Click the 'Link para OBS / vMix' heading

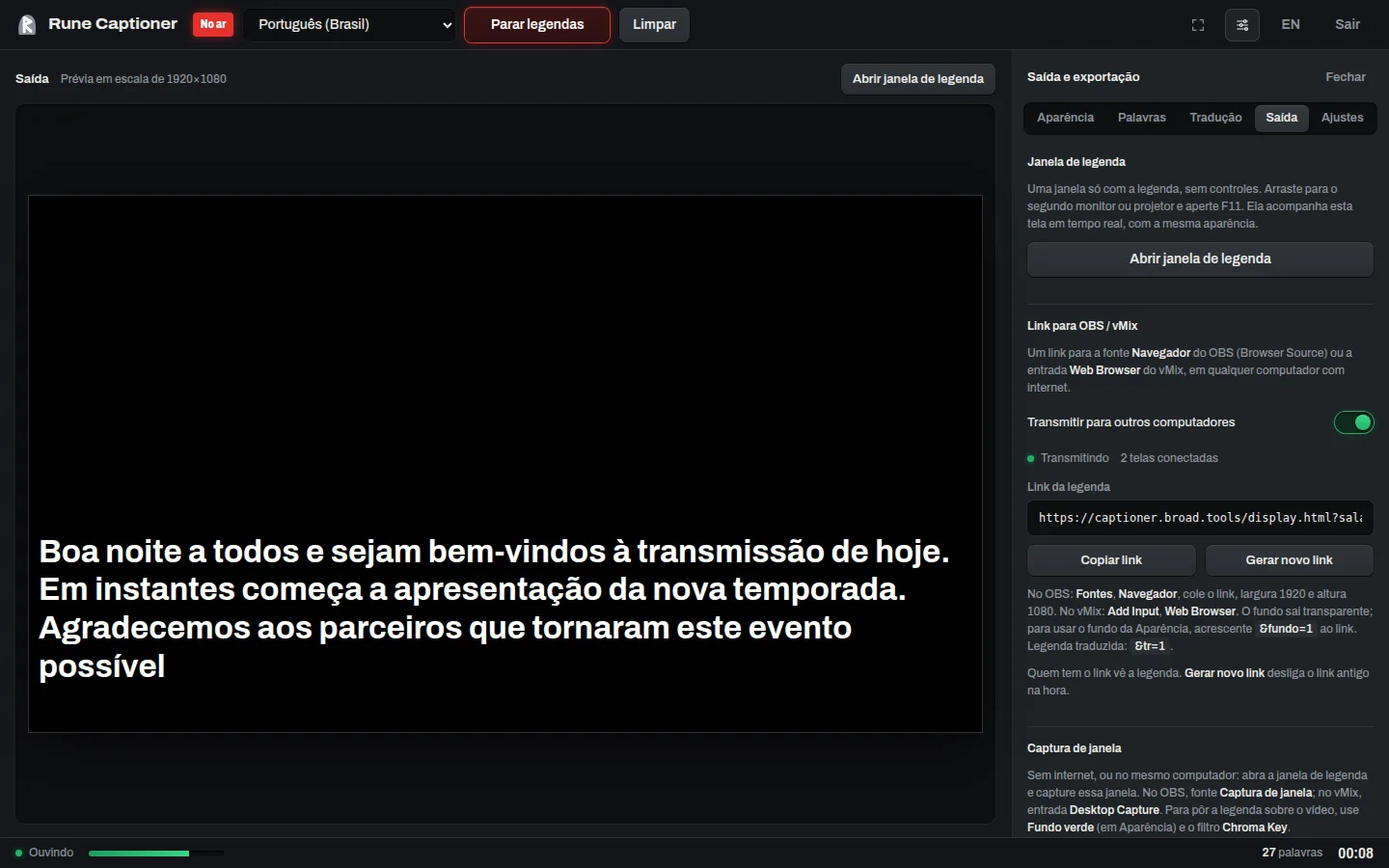[x=1082, y=326]
